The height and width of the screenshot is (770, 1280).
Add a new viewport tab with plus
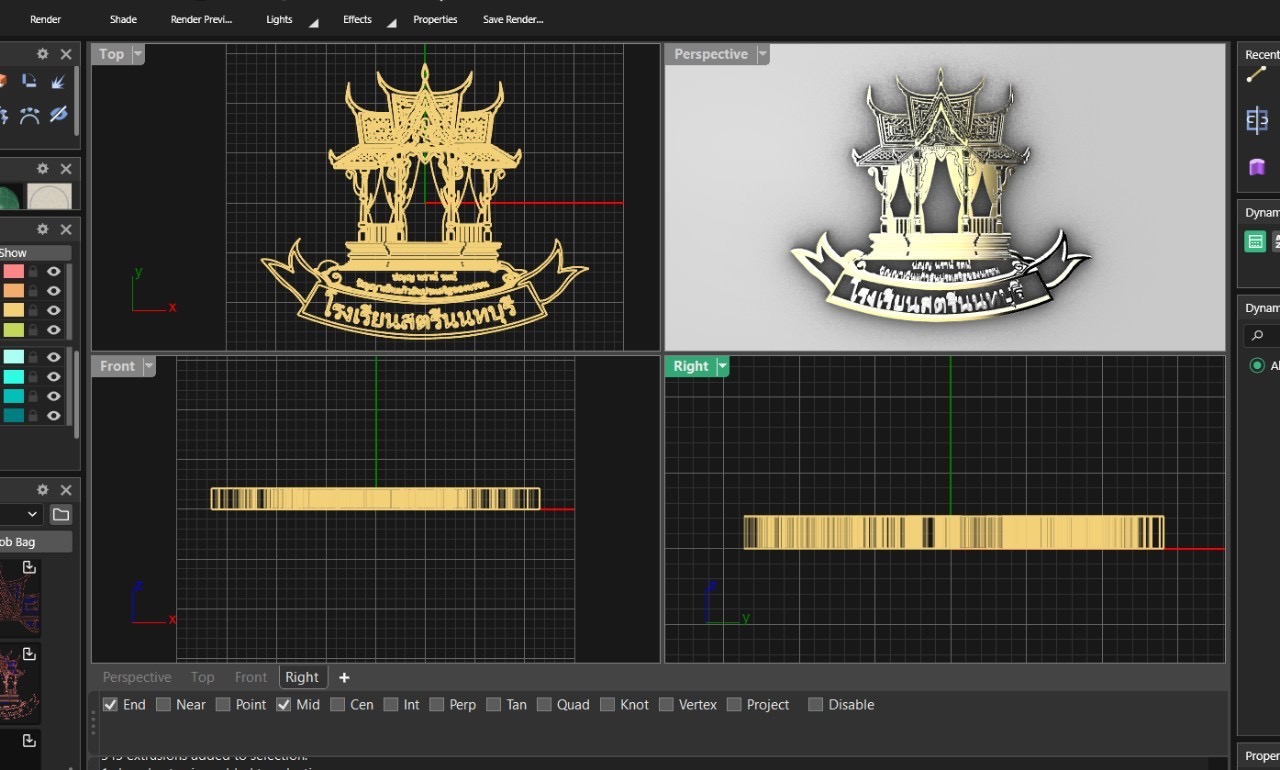pyautogui.click(x=344, y=677)
